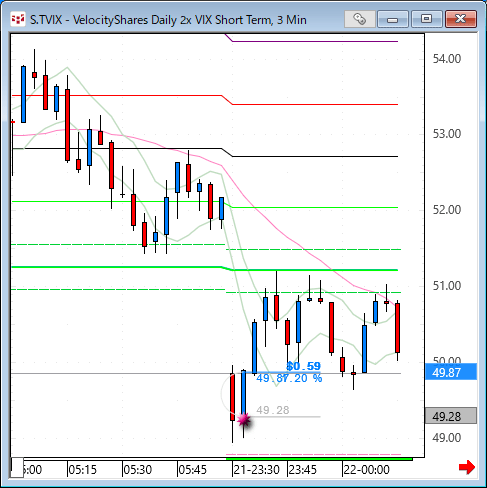Click the red scroll-right arrow
The height and width of the screenshot is (488, 487).
[467, 467]
